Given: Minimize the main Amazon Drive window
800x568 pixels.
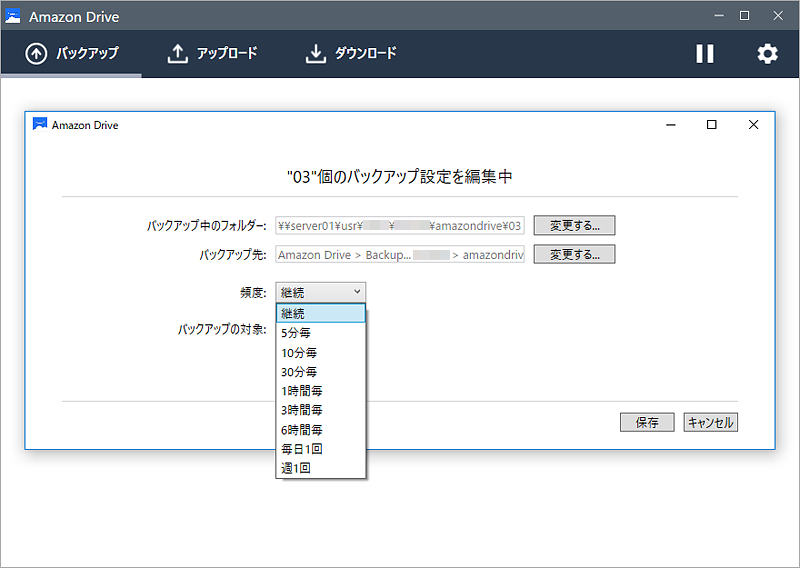Looking at the screenshot, I should point(719,16).
